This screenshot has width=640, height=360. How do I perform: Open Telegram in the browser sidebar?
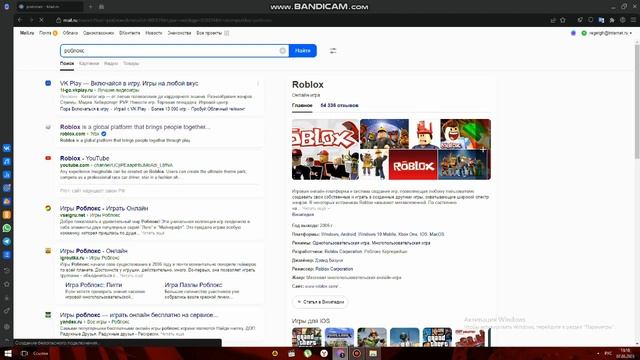pyautogui.click(x=7, y=242)
